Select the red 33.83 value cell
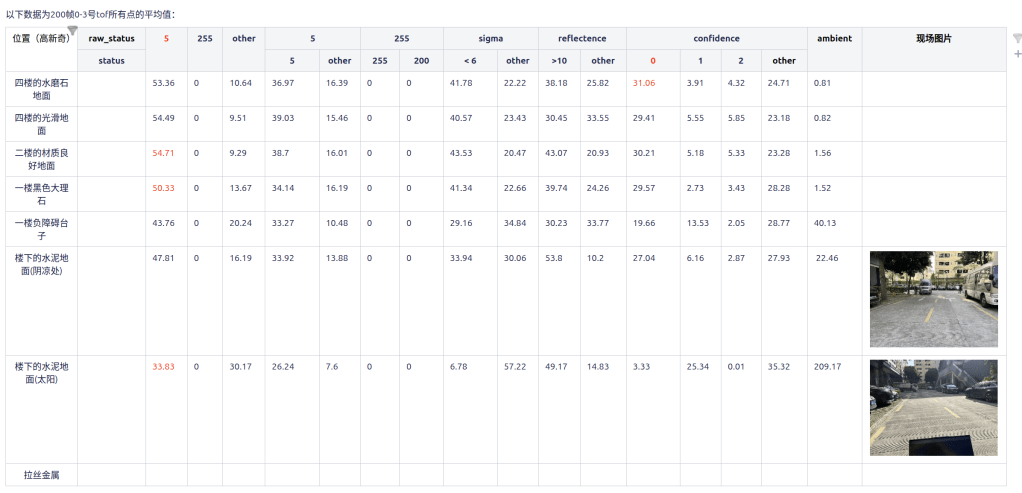 pyautogui.click(x=163, y=367)
